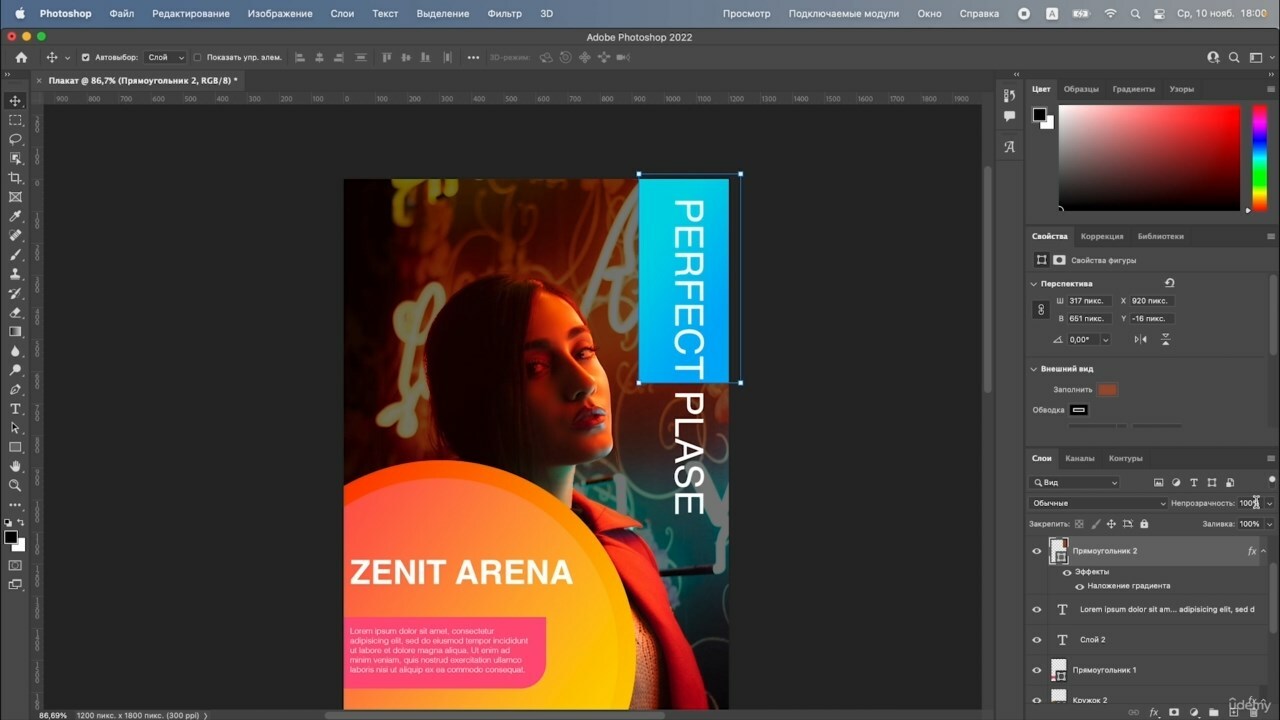1280x720 pixels.
Task: Click the Заполнить fill color swatch
Action: [x=1107, y=389]
